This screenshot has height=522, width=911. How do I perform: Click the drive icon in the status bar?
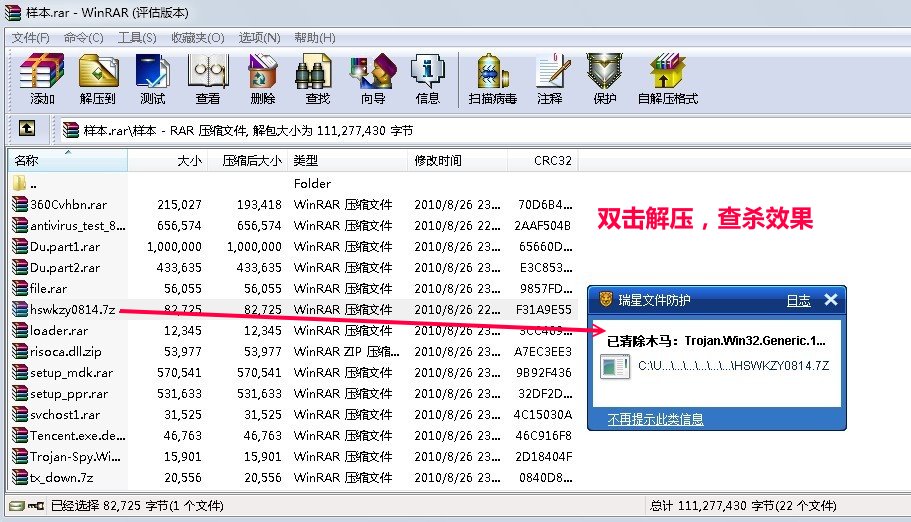click(x=17, y=506)
